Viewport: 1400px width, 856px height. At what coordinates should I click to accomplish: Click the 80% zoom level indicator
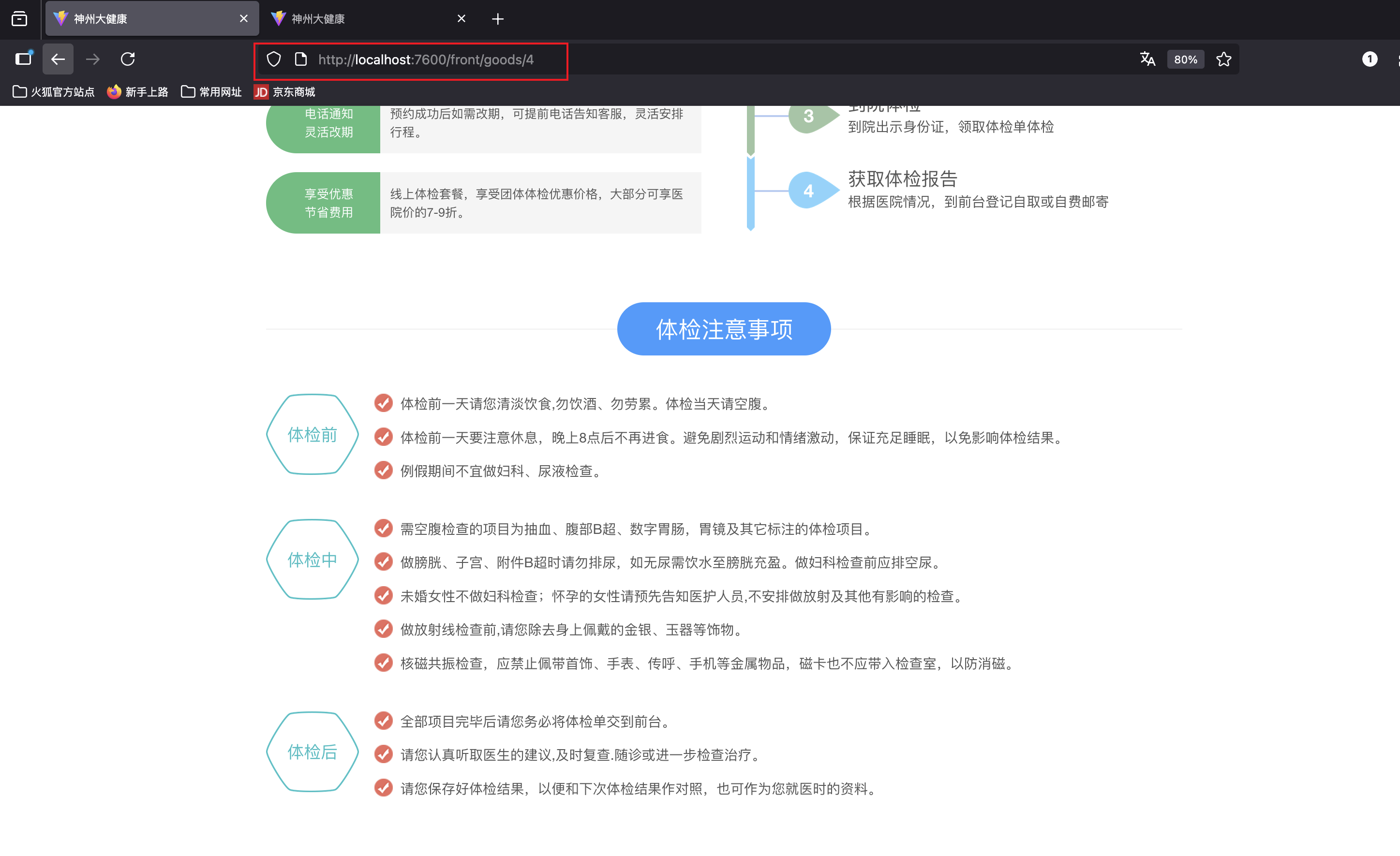[x=1185, y=59]
